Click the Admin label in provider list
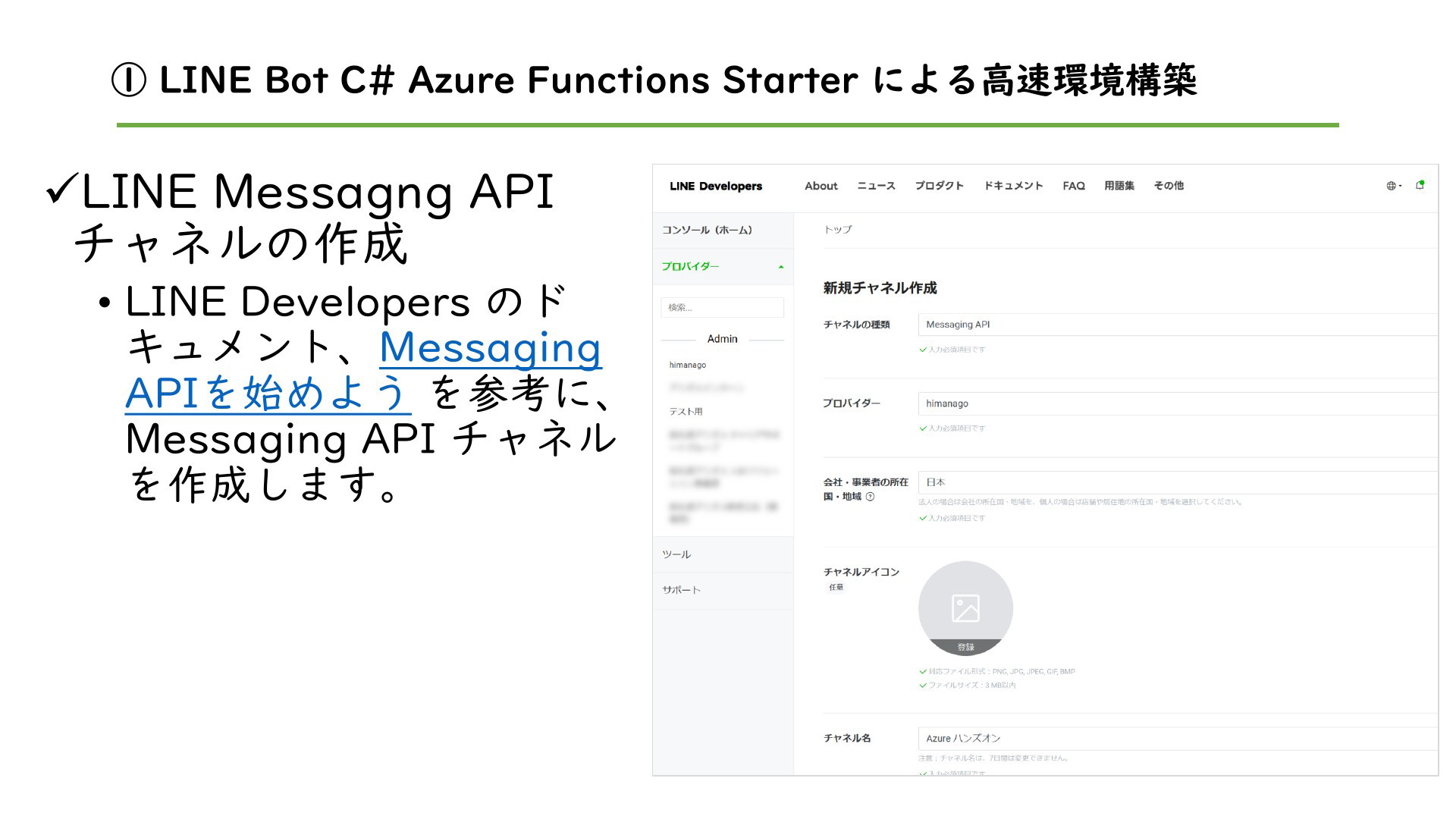1456x819 pixels. click(722, 339)
